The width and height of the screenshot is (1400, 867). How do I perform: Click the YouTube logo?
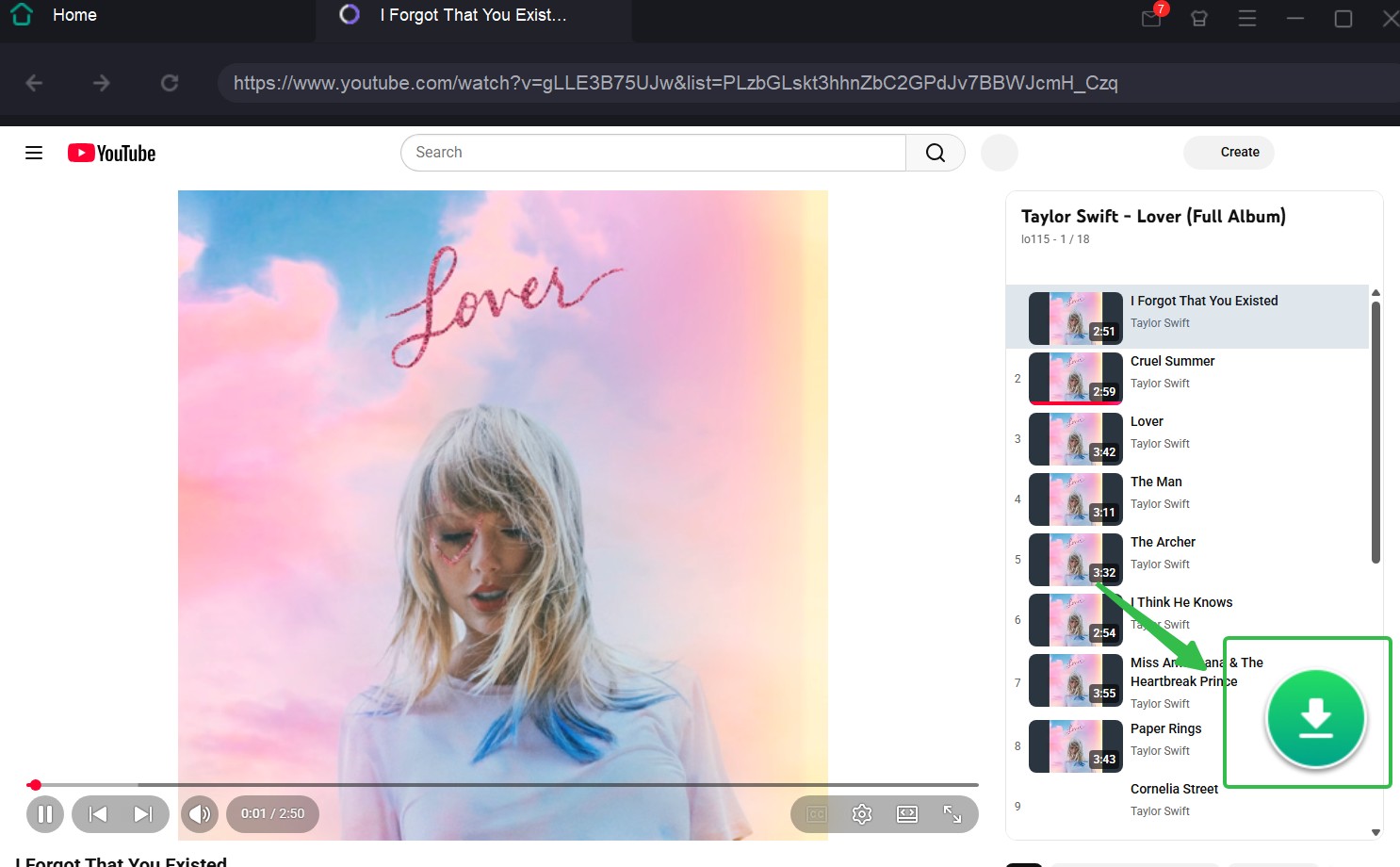[x=111, y=152]
